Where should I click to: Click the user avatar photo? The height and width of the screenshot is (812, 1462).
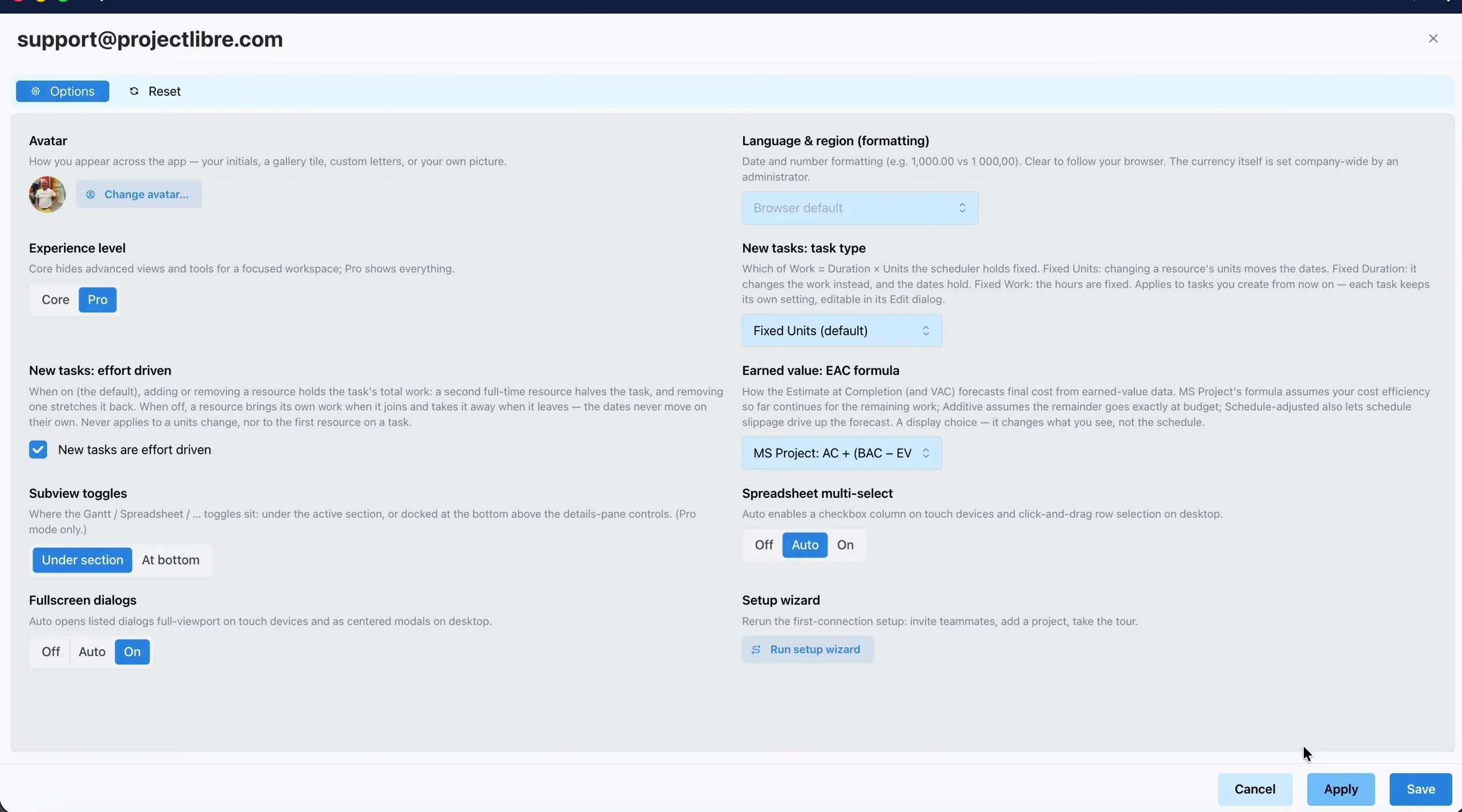click(47, 194)
